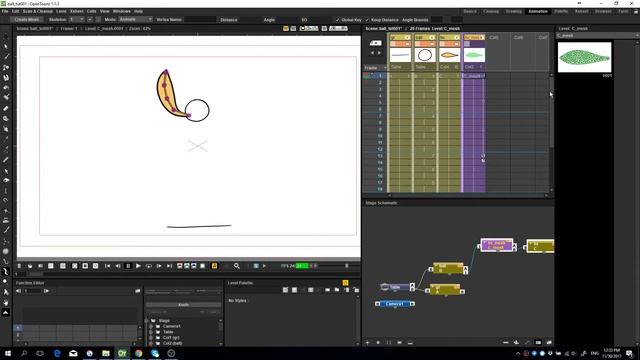Step to previous frame in viewer
Screen dimensions: 640x360
tap(118, 266)
